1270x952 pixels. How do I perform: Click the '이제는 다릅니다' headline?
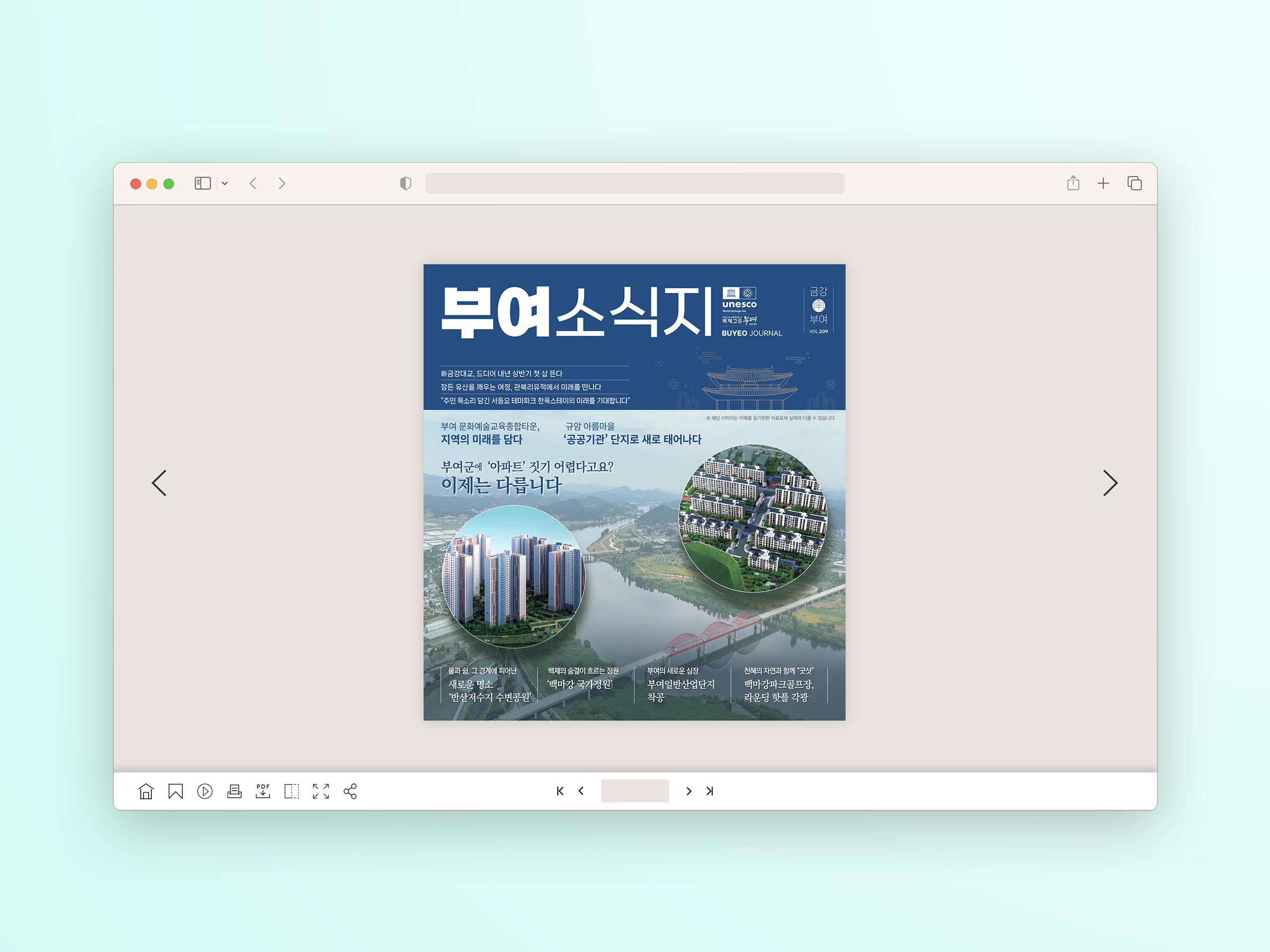(x=501, y=486)
